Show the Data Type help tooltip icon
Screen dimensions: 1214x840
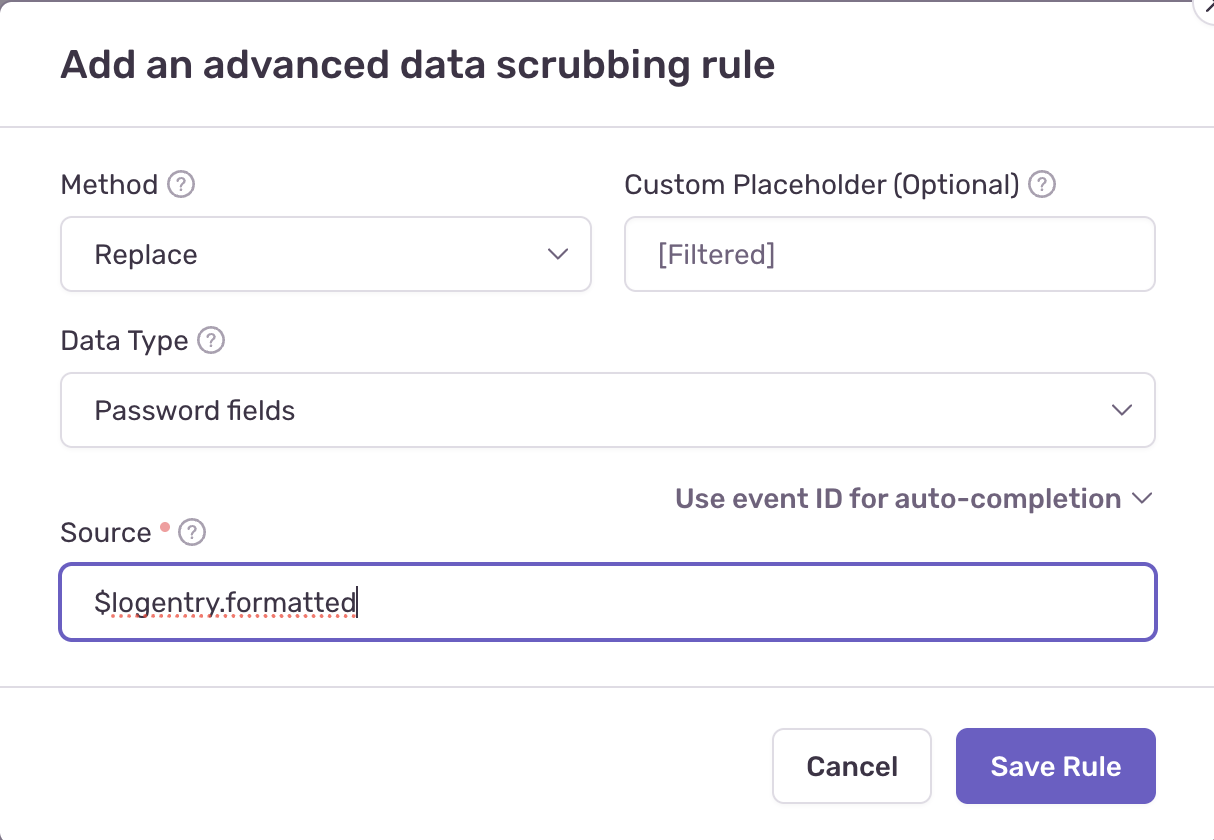pyautogui.click(x=211, y=341)
